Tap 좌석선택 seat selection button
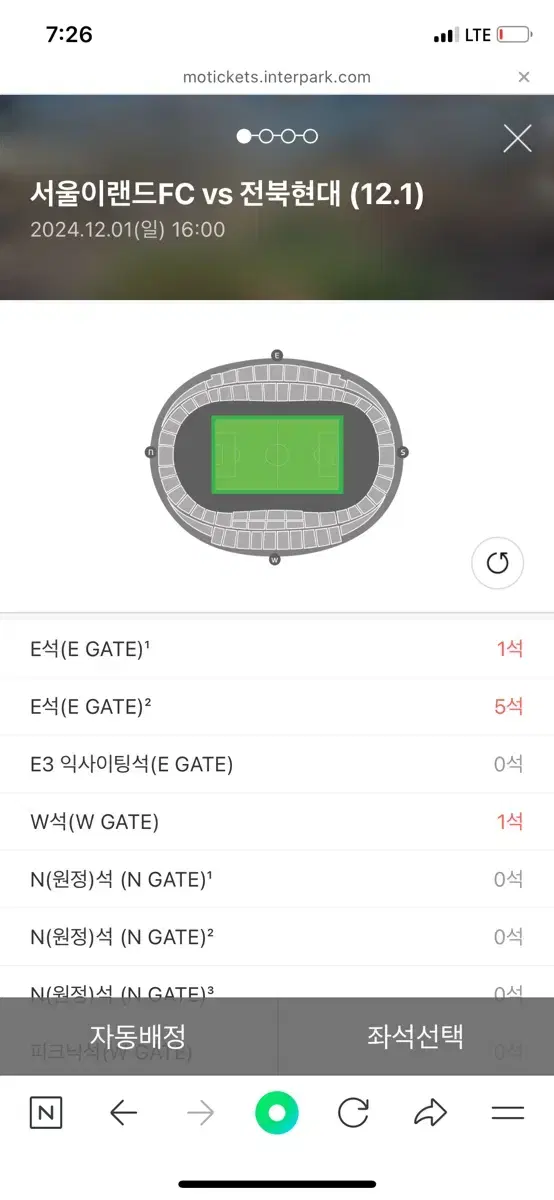The height and width of the screenshot is (1200, 554). coord(416,1036)
